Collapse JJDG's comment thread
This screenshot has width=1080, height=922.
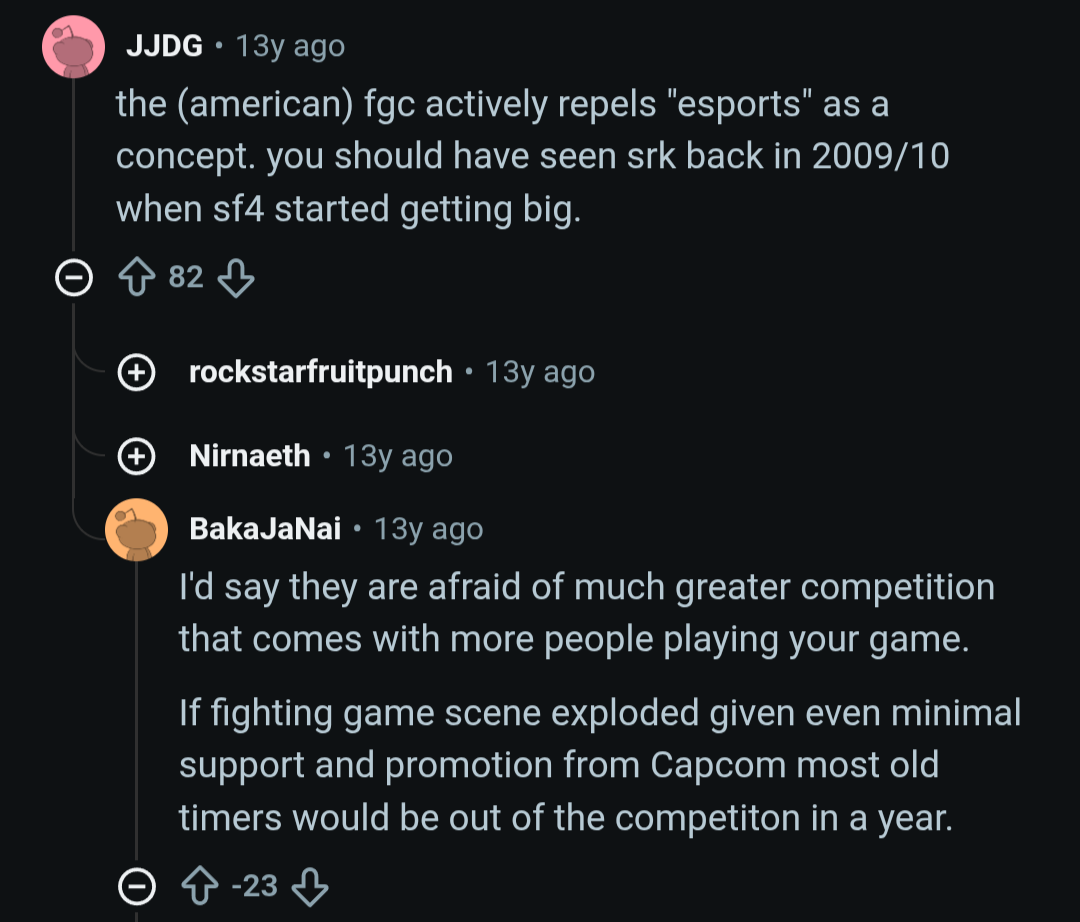point(74,277)
